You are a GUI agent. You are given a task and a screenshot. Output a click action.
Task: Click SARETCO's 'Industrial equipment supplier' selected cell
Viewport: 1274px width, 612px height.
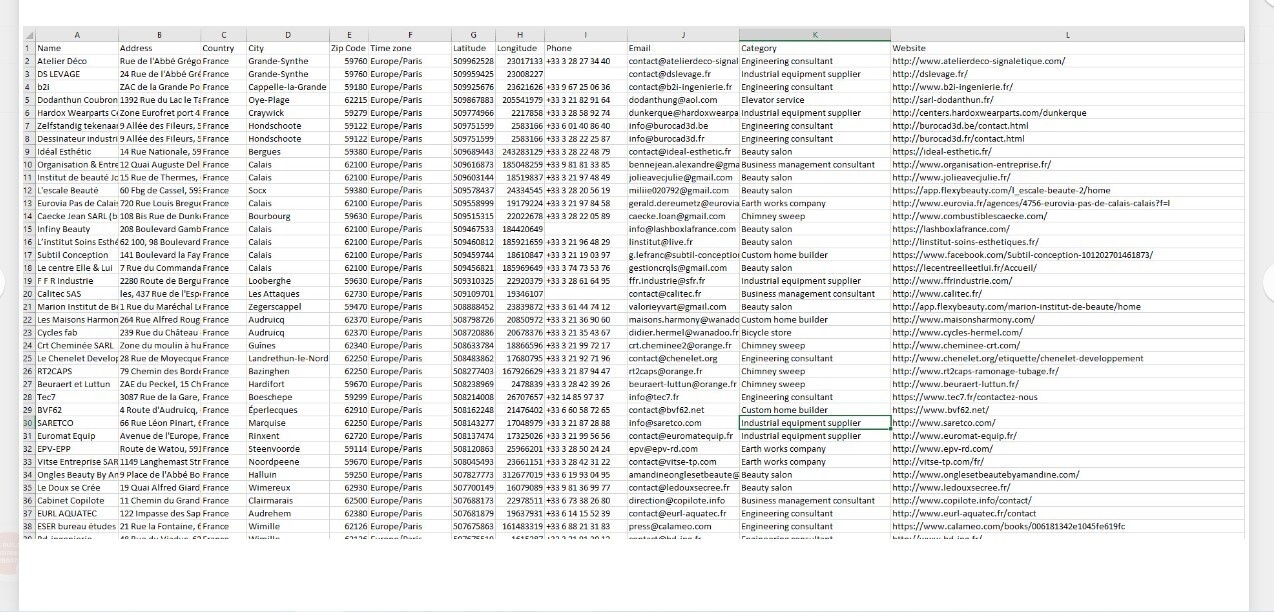pyautogui.click(x=815, y=423)
